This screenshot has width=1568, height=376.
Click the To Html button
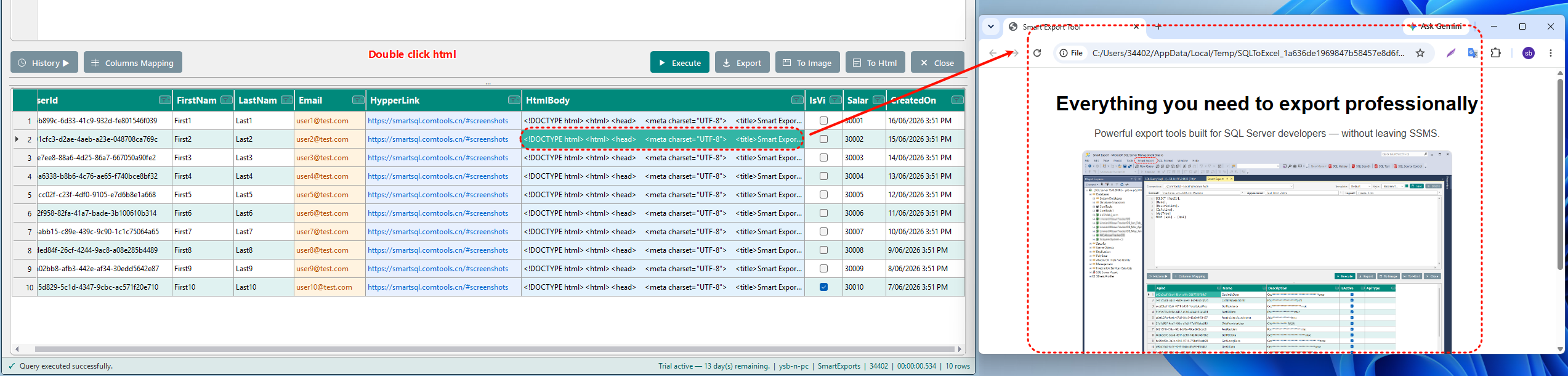coord(875,62)
